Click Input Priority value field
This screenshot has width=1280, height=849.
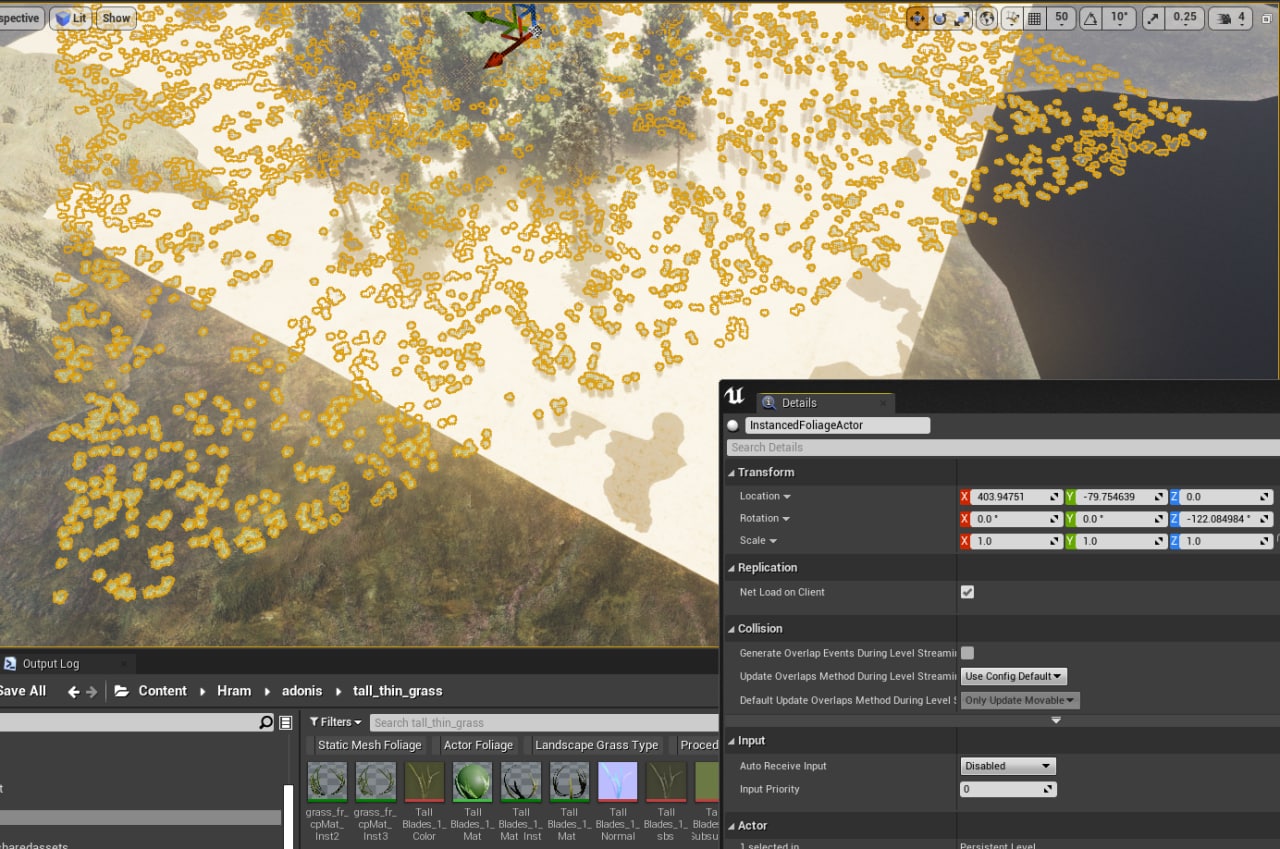[x=1008, y=789]
